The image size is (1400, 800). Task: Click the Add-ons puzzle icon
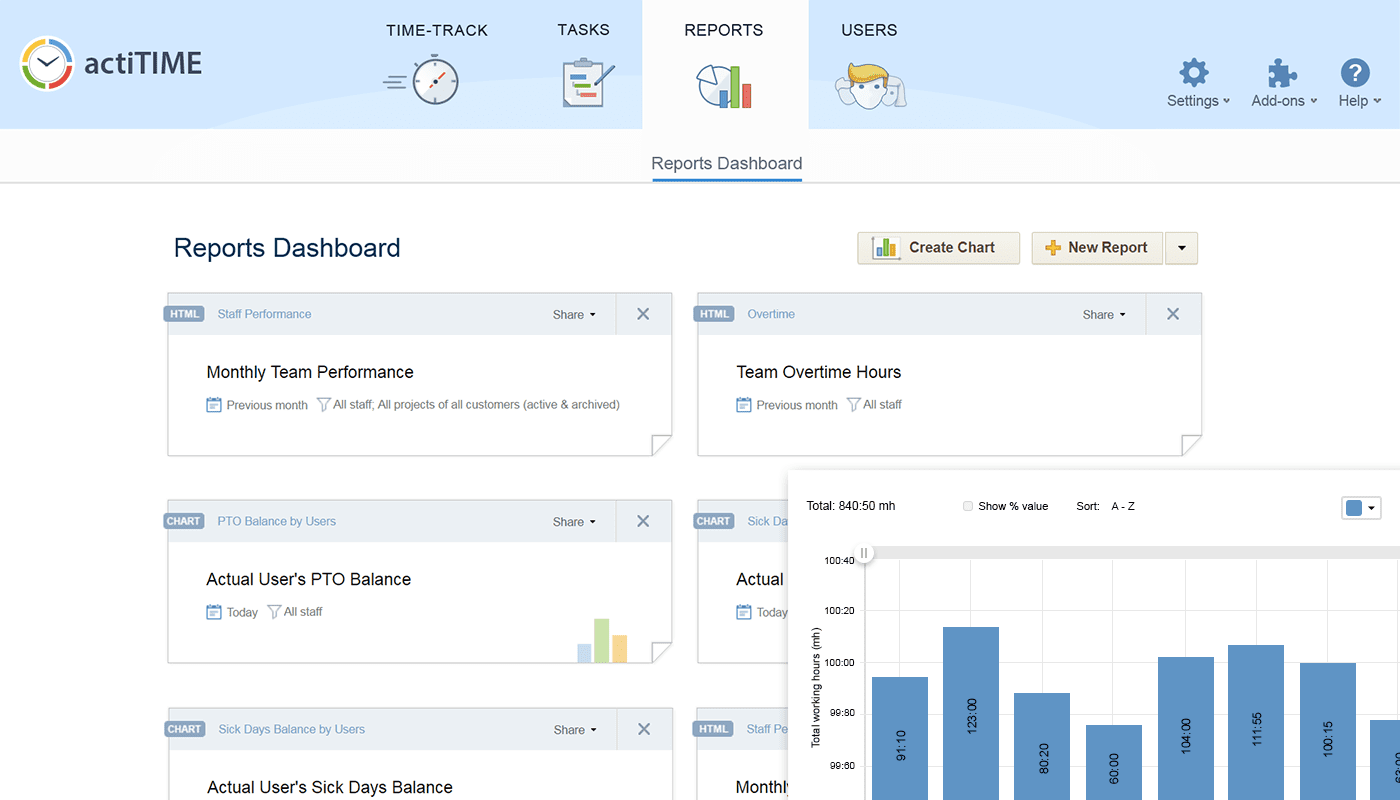(1283, 73)
